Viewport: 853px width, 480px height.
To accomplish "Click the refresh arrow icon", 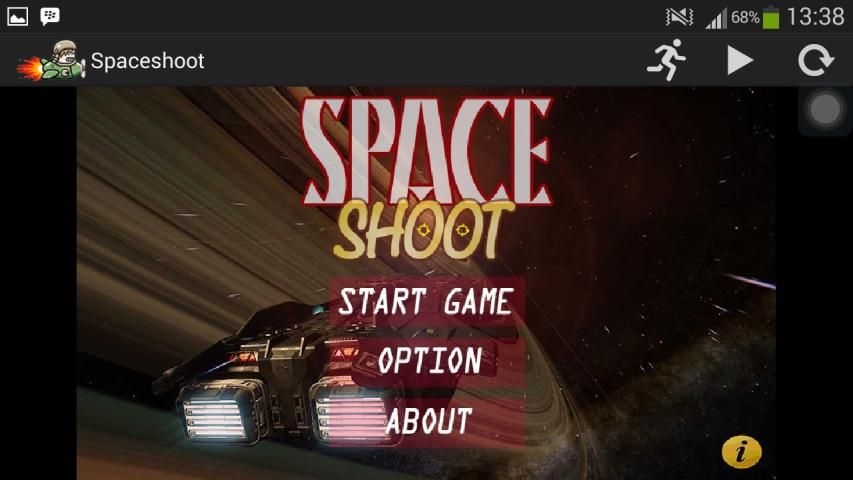I will pos(815,60).
